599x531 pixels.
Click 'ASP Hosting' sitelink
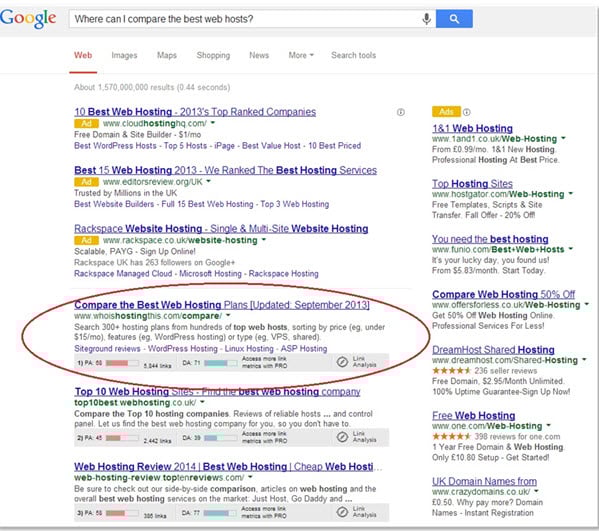(x=304, y=349)
